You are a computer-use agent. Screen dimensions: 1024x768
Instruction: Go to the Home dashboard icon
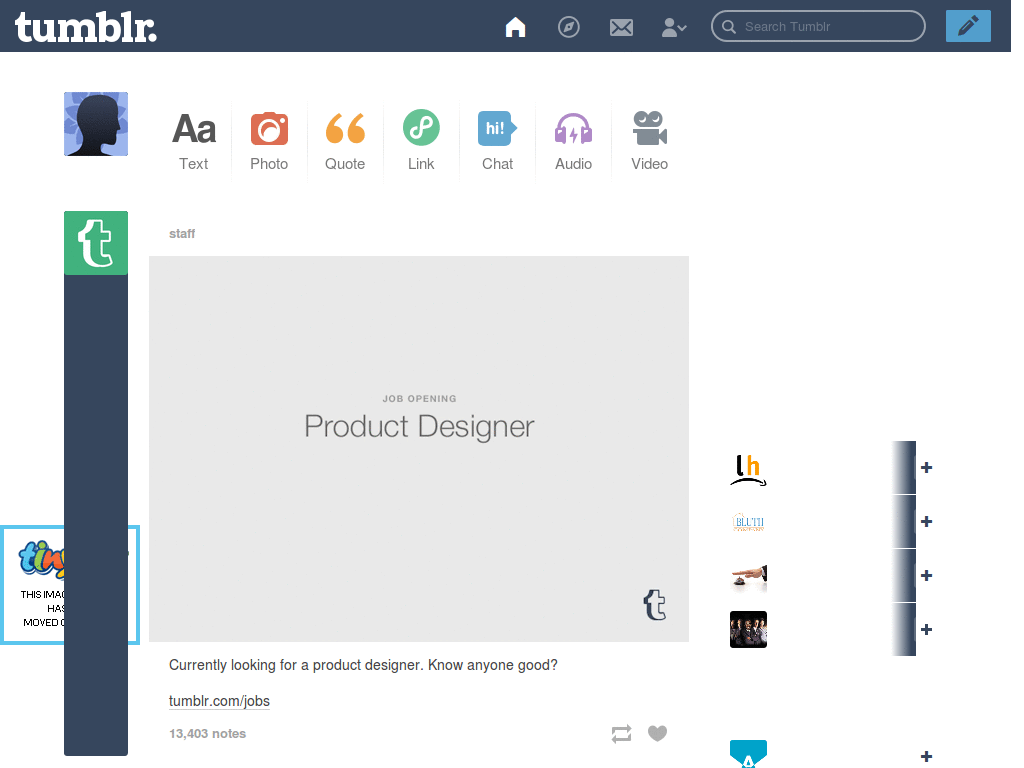coord(515,27)
